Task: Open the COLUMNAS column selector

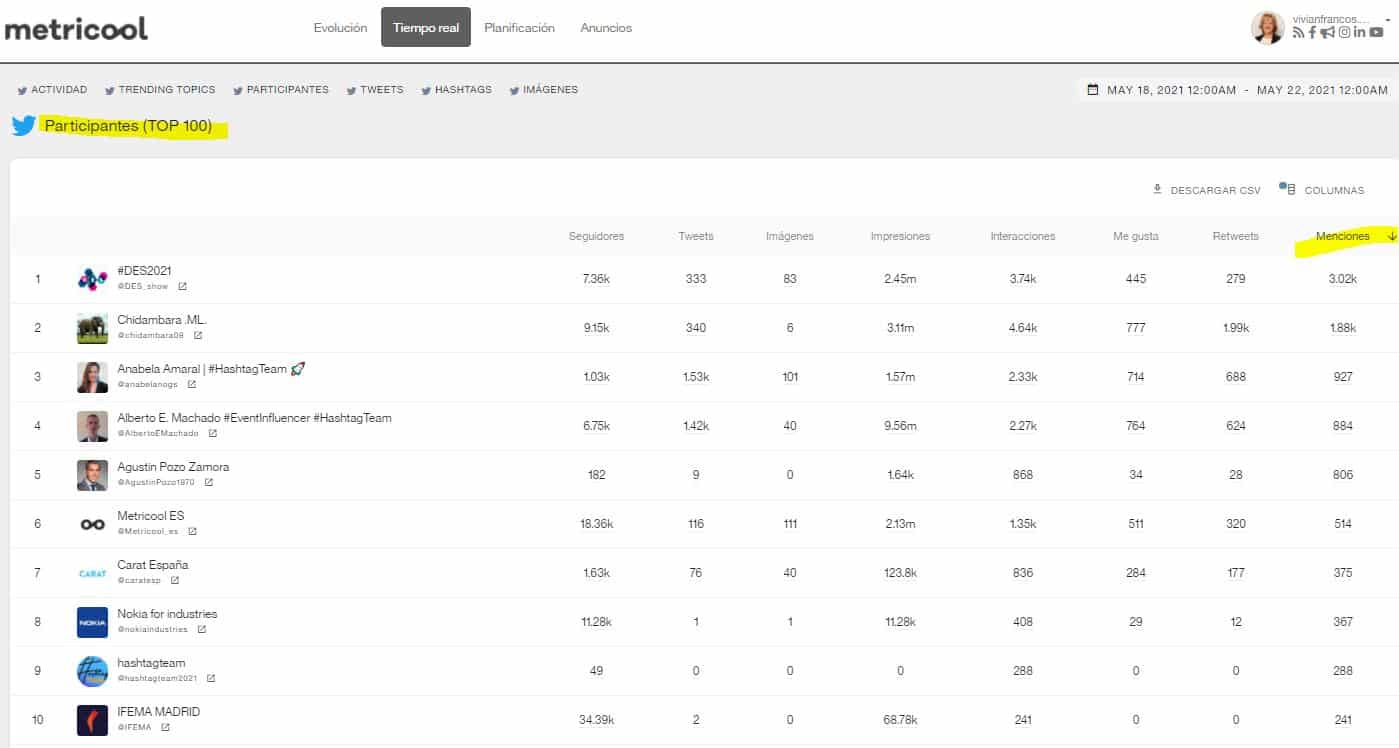Action: 1322,190
